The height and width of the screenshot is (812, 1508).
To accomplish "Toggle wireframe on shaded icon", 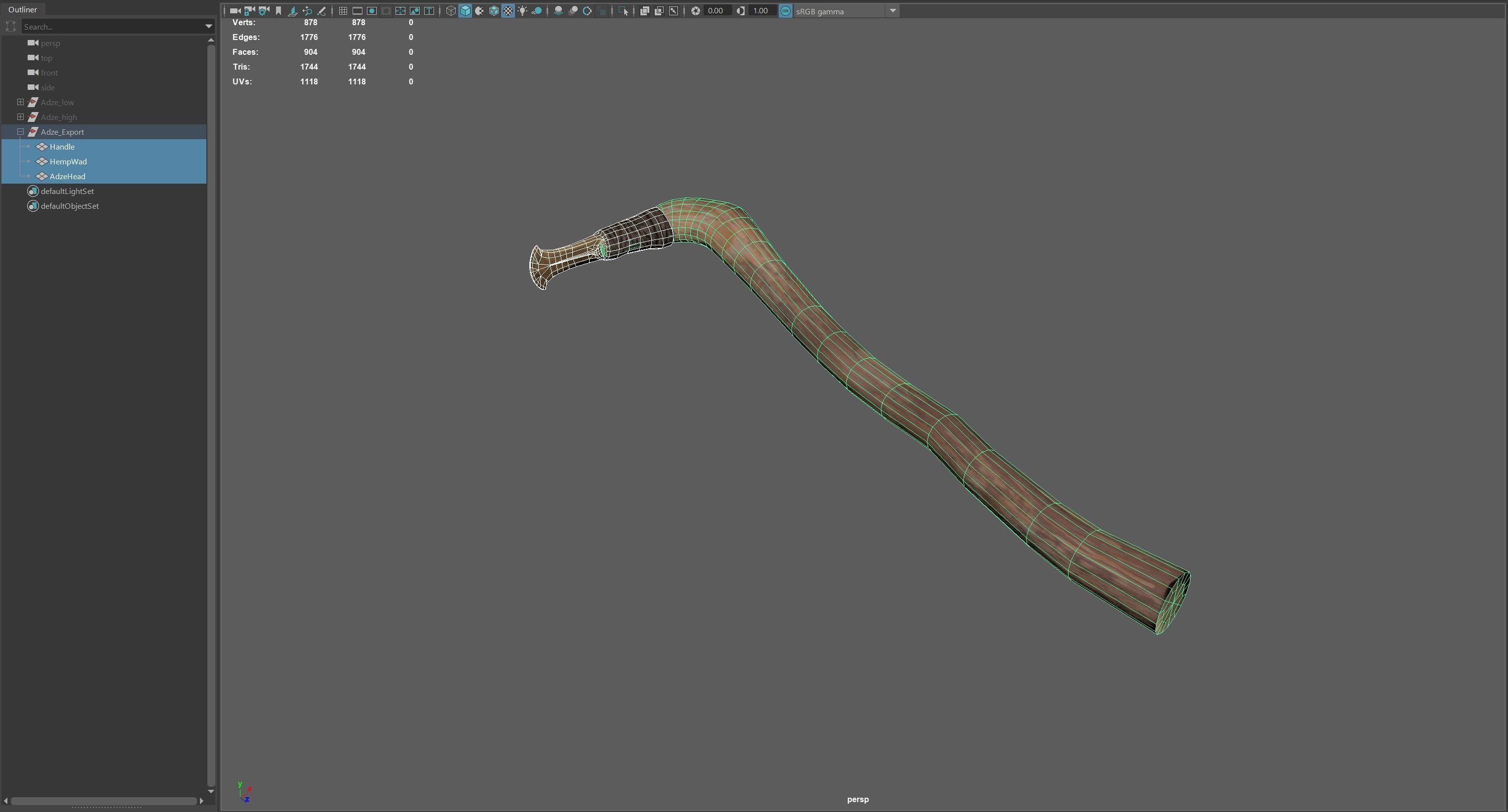I will pyautogui.click(x=493, y=10).
